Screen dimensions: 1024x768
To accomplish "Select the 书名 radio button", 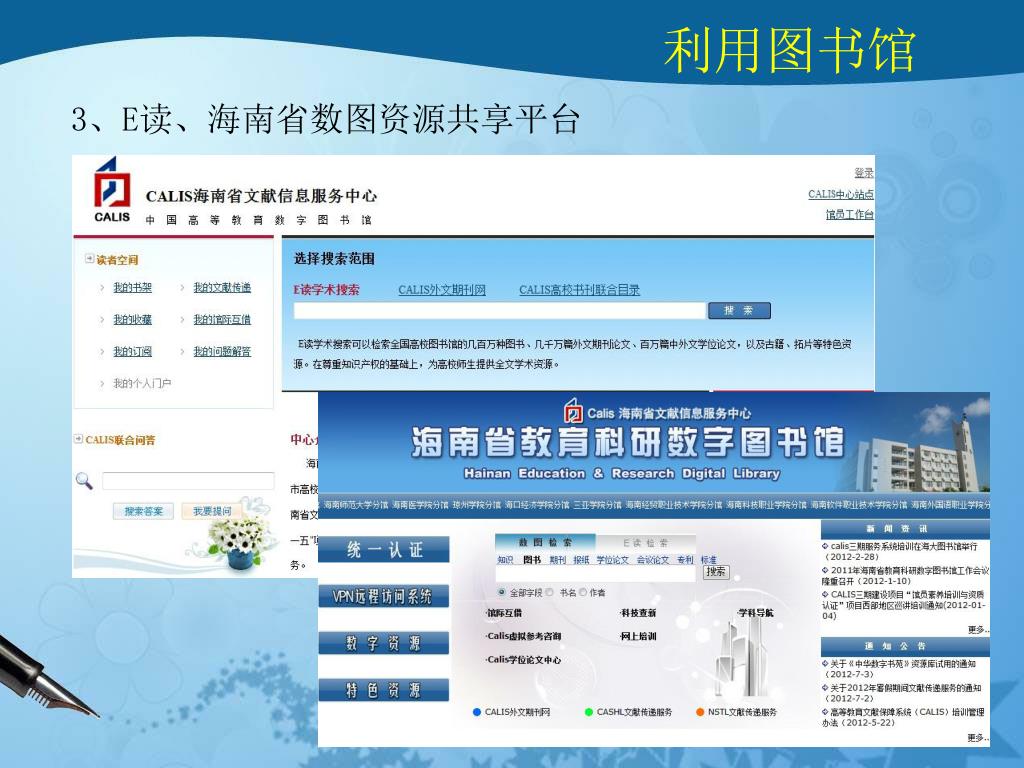I will tap(550, 592).
